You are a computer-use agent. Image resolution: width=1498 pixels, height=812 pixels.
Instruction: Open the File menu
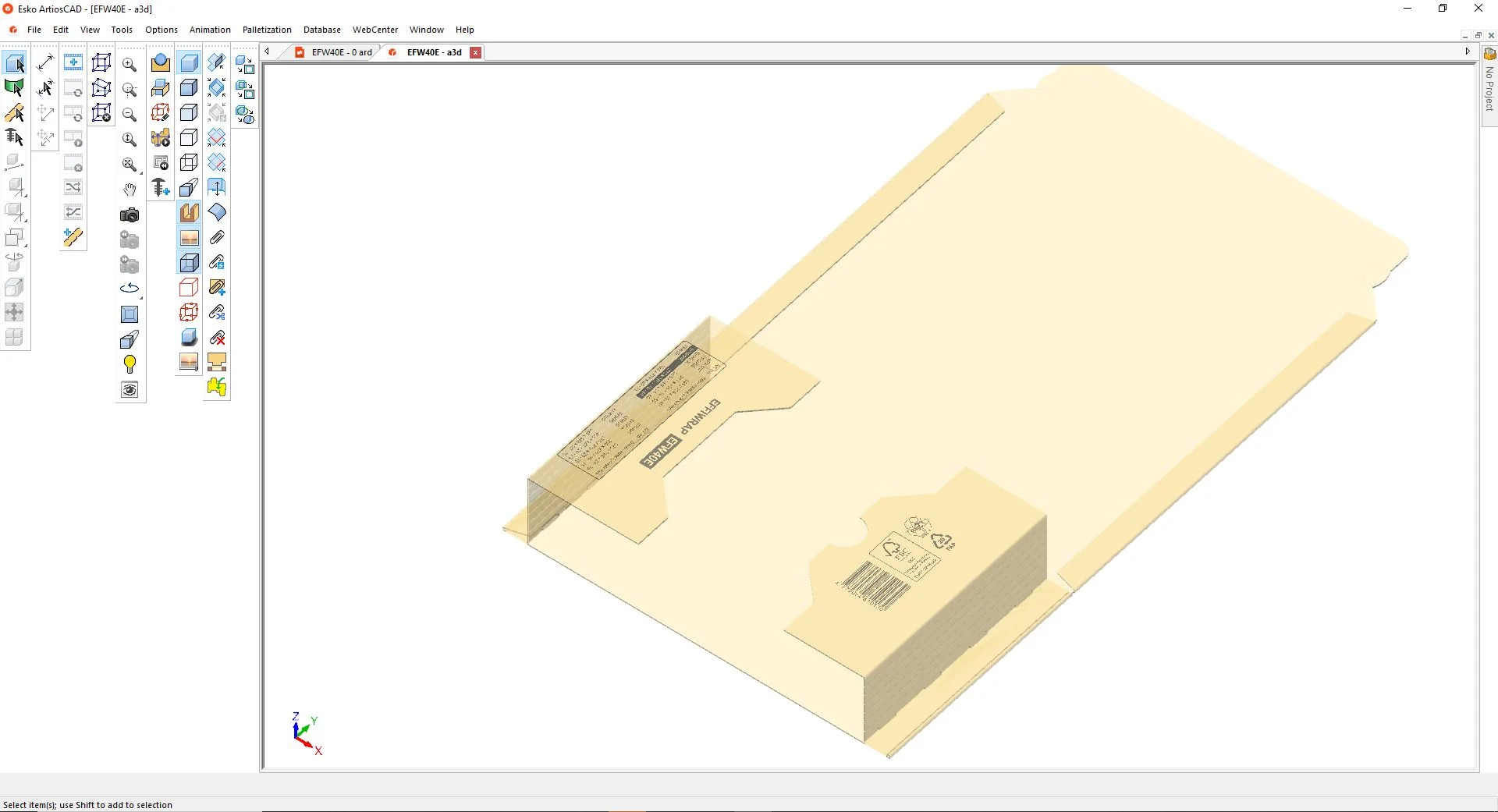(34, 30)
